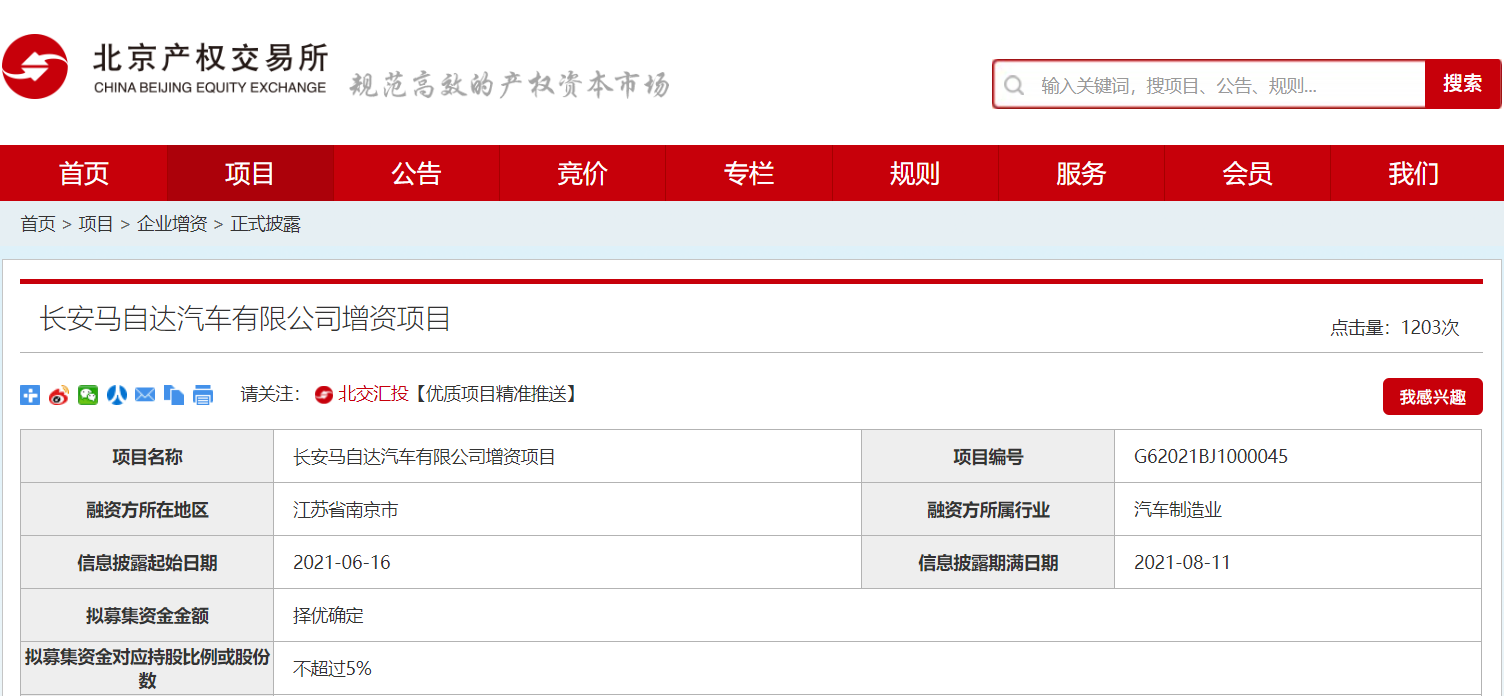The image size is (1504, 696).
Task: Open the 会员 navigation menu
Action: [1246, 174]
